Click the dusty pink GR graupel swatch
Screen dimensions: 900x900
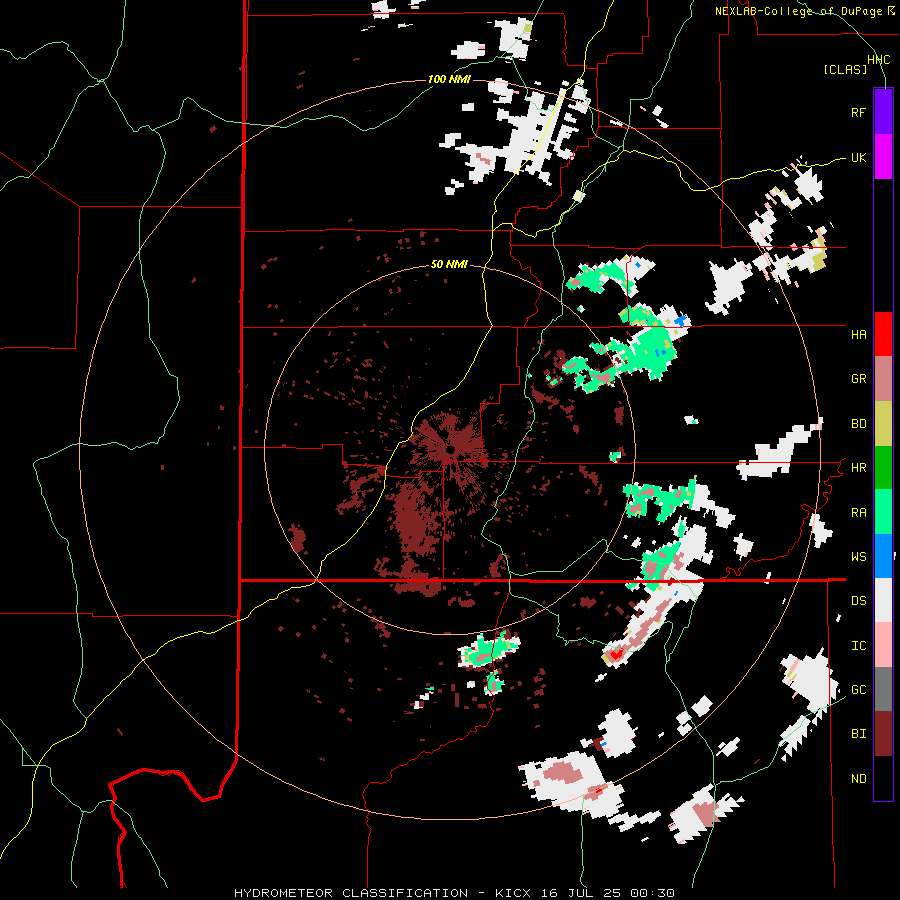pos(883,379)
